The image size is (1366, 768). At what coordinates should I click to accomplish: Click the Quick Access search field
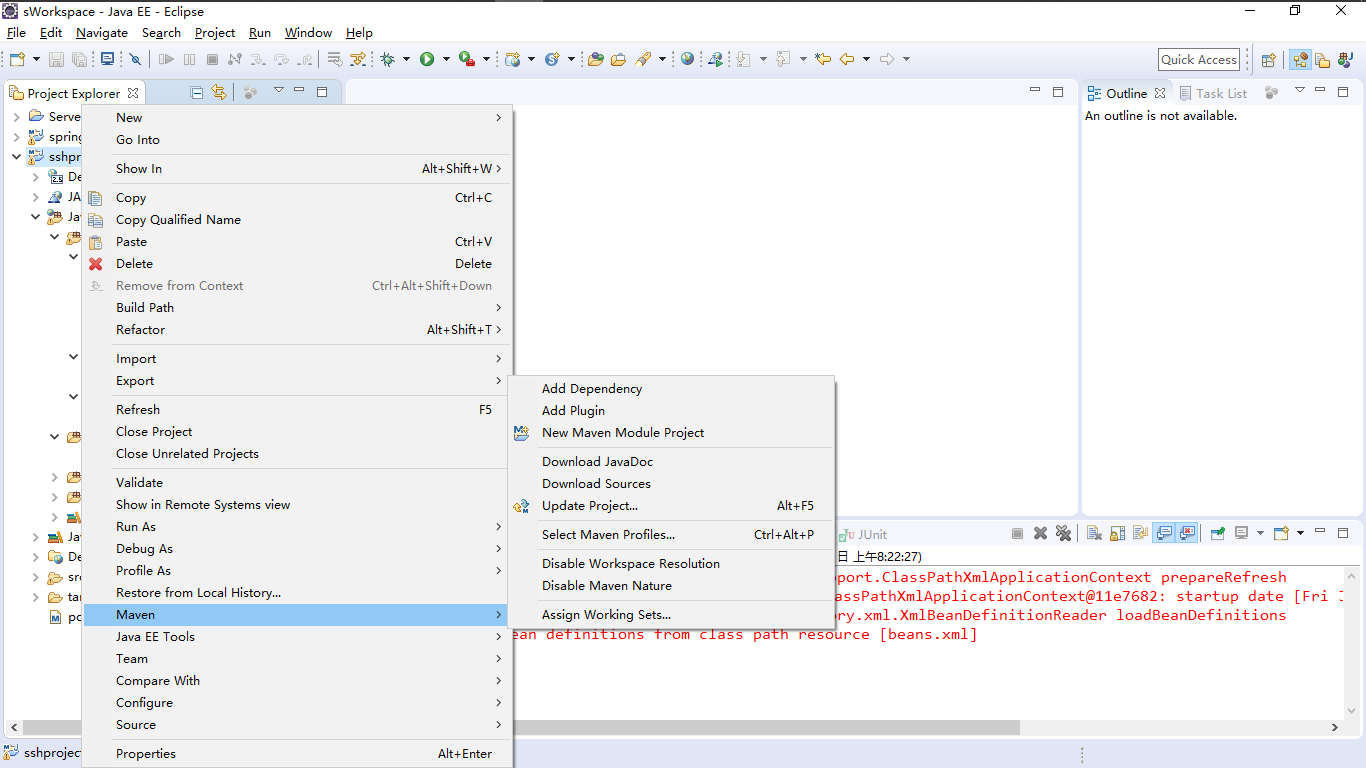1199,60
